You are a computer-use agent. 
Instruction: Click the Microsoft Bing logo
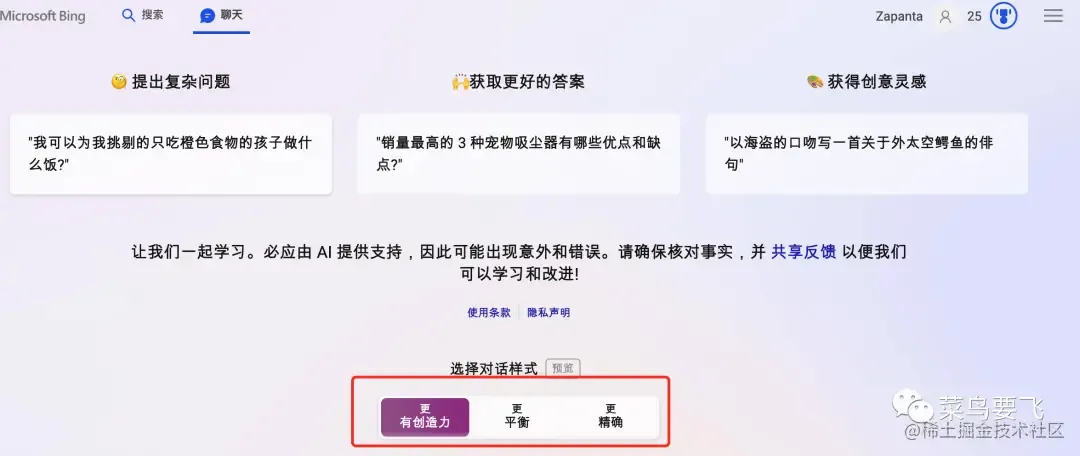point(43,16)
